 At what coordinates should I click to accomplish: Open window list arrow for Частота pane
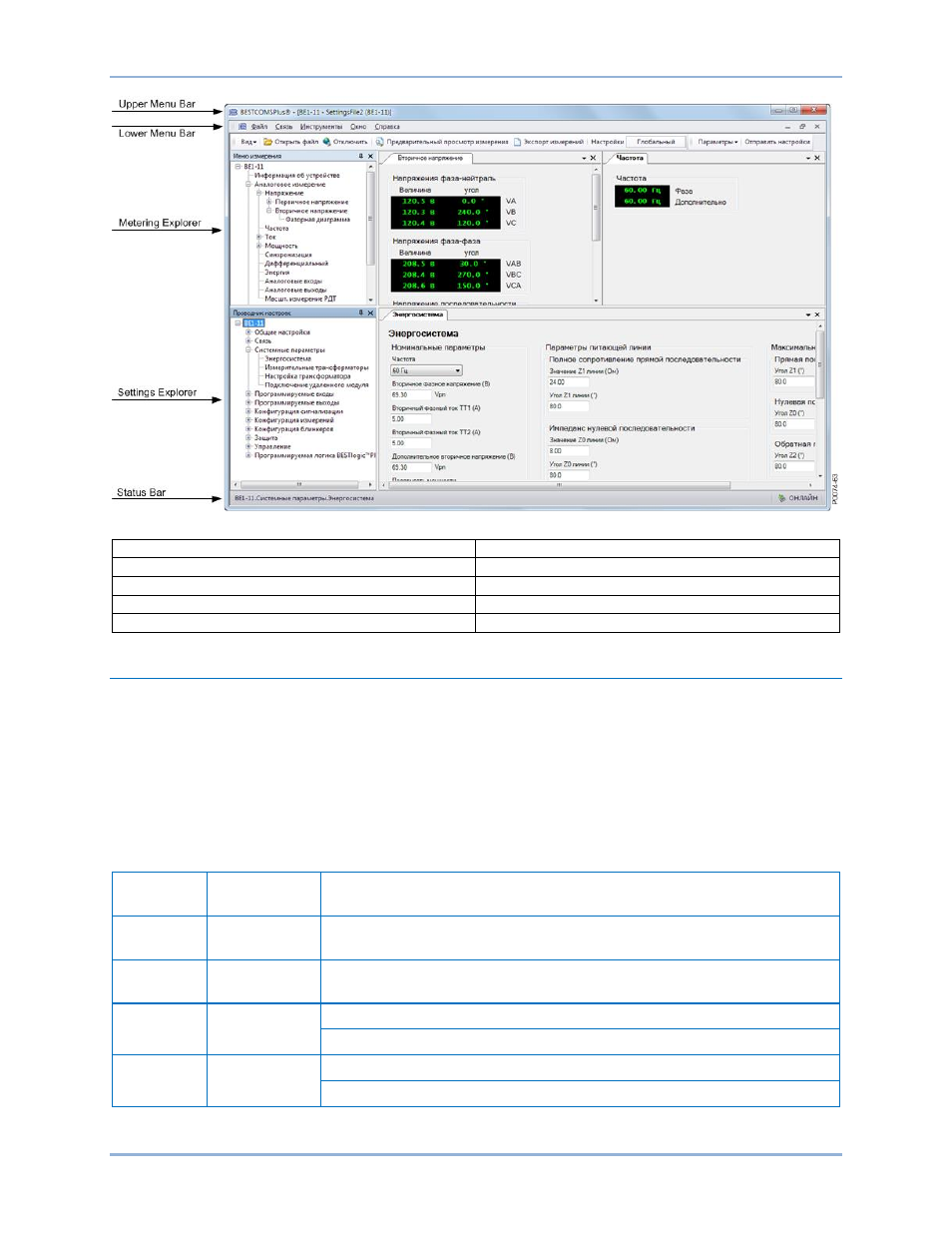pos(808,158)
